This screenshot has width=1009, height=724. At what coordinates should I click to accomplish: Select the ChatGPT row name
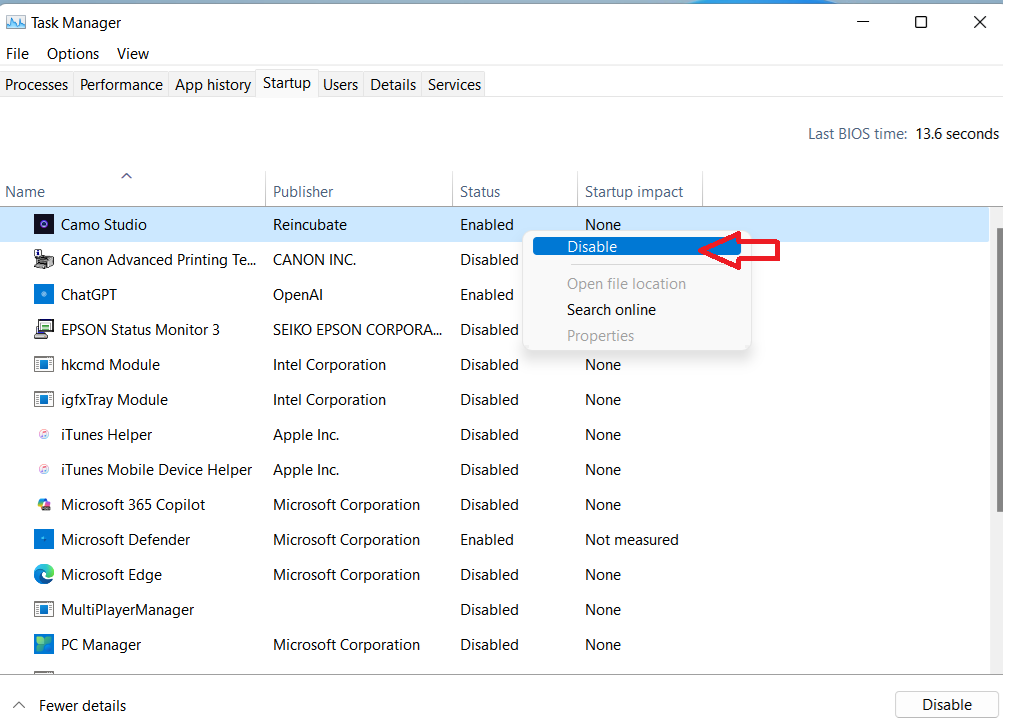tap(89, 295)
